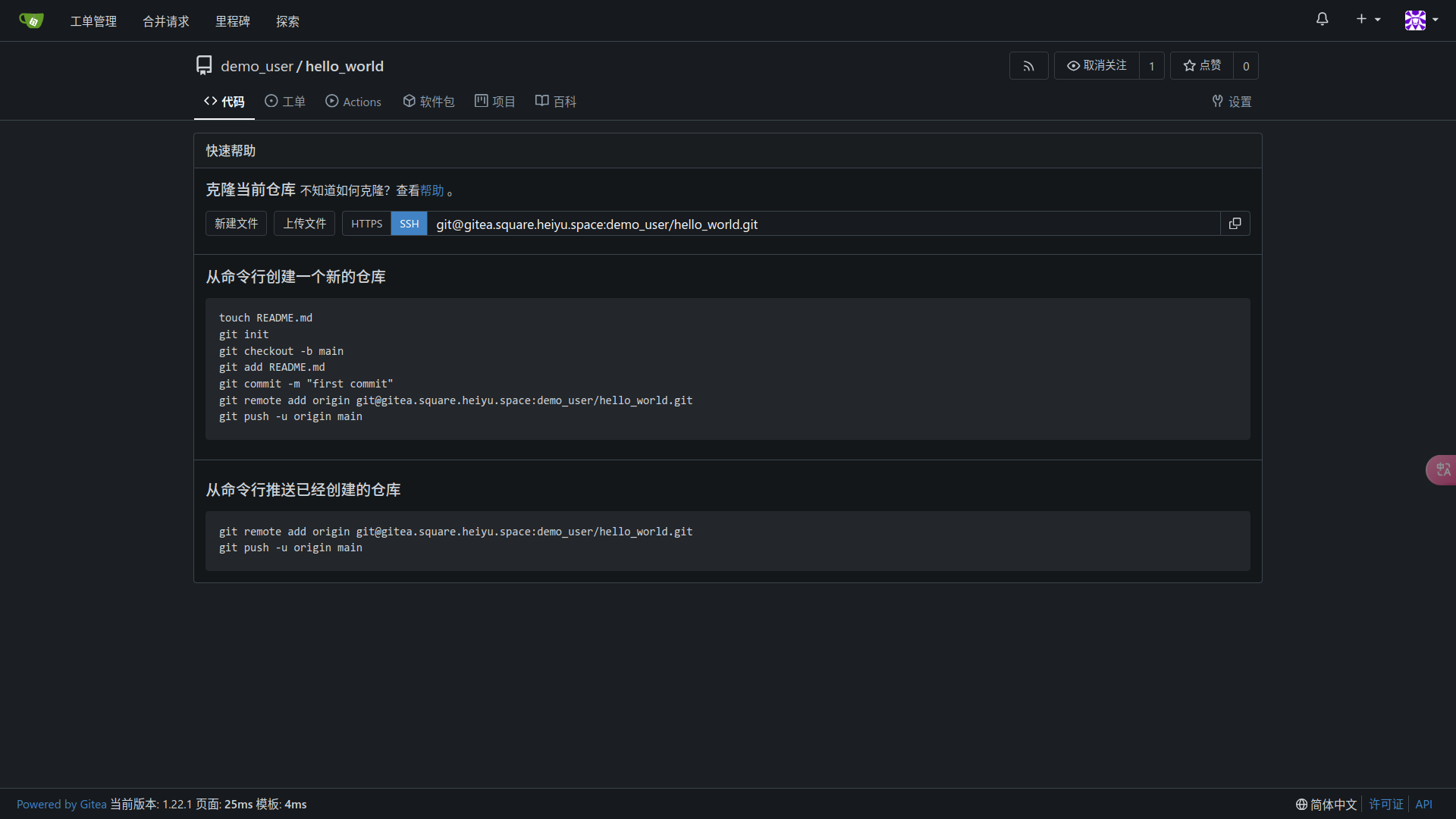The image size is (1456, 819).
Task: Open the hello_world repository link
Action: pos(344,66)
